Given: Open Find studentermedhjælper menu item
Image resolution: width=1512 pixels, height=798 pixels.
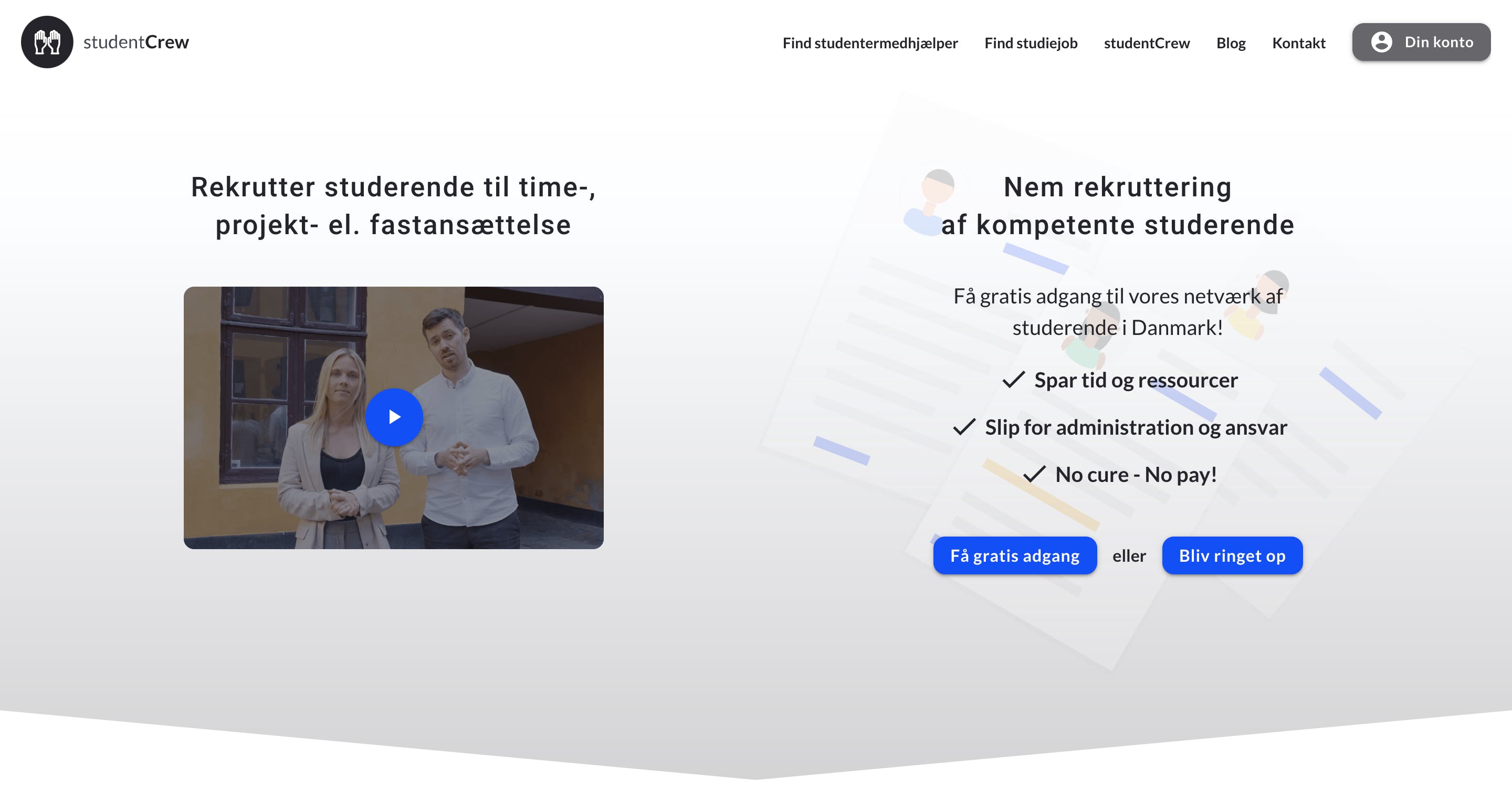Looking at the screenshot, I should point(870,43).
